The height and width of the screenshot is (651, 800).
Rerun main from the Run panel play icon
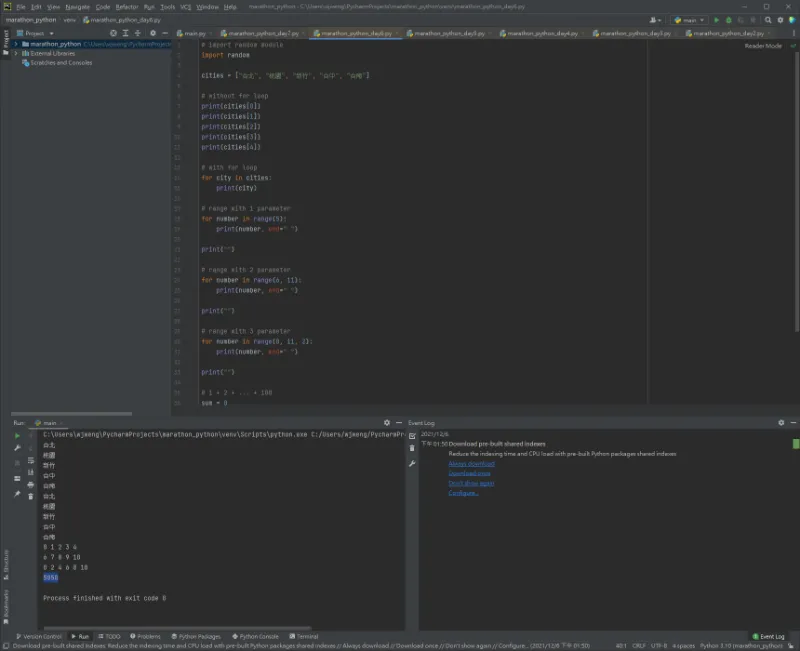tap(17, 436)
